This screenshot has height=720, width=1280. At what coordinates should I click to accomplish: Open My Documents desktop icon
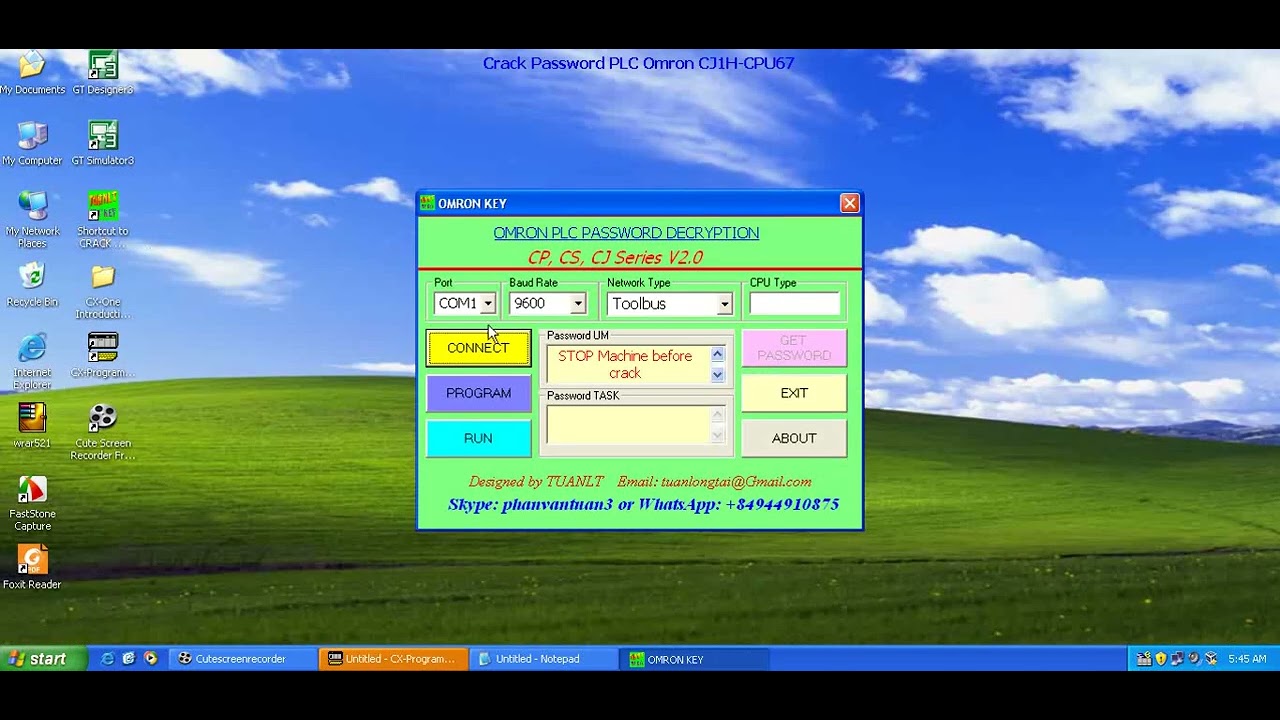point(32,73)
